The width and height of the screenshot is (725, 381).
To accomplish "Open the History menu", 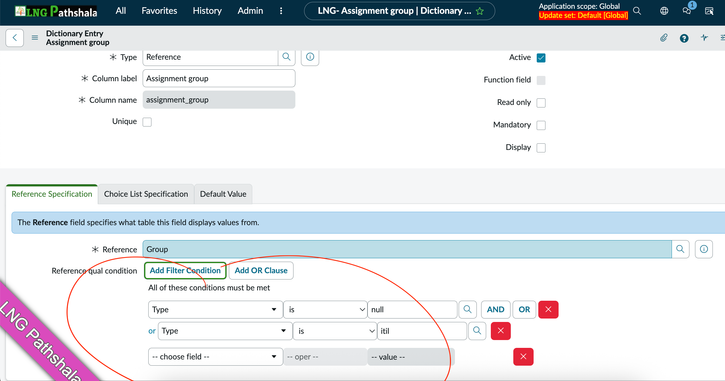I will [207, 11].
